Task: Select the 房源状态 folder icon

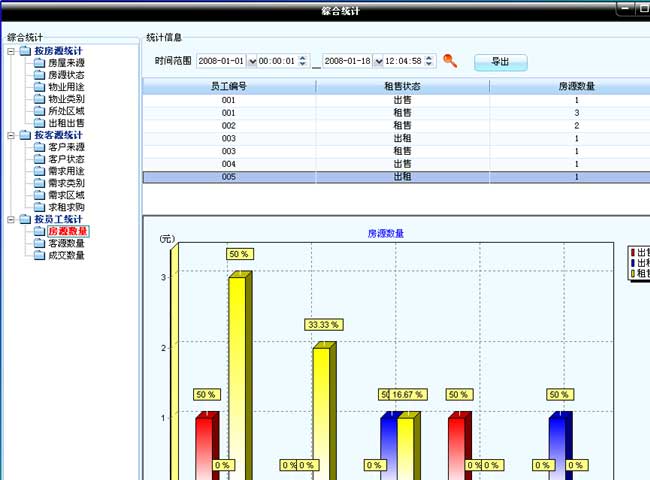Action: pyautogui.click(x=39, y=75)
